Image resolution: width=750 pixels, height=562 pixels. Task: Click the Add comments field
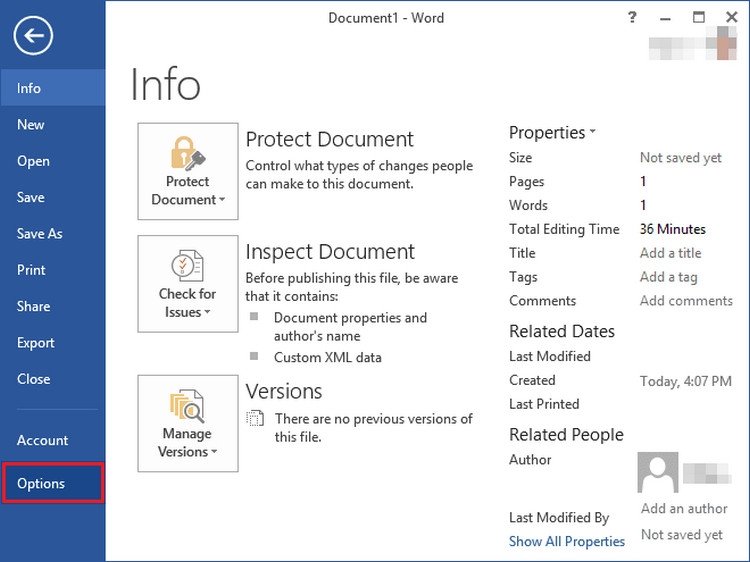[686, 300]
